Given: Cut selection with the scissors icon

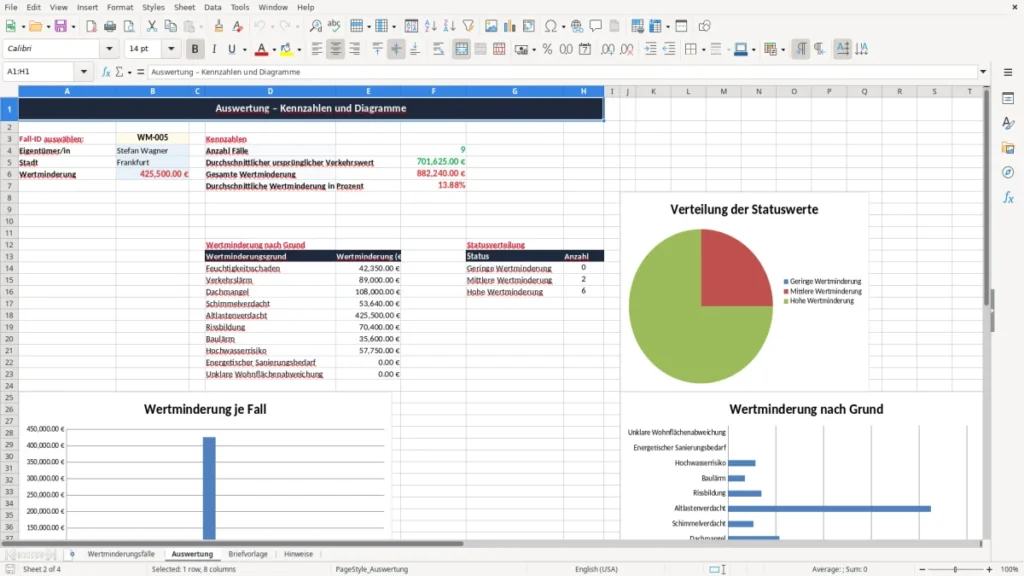Looking at the screenshot, I should 152,26.
